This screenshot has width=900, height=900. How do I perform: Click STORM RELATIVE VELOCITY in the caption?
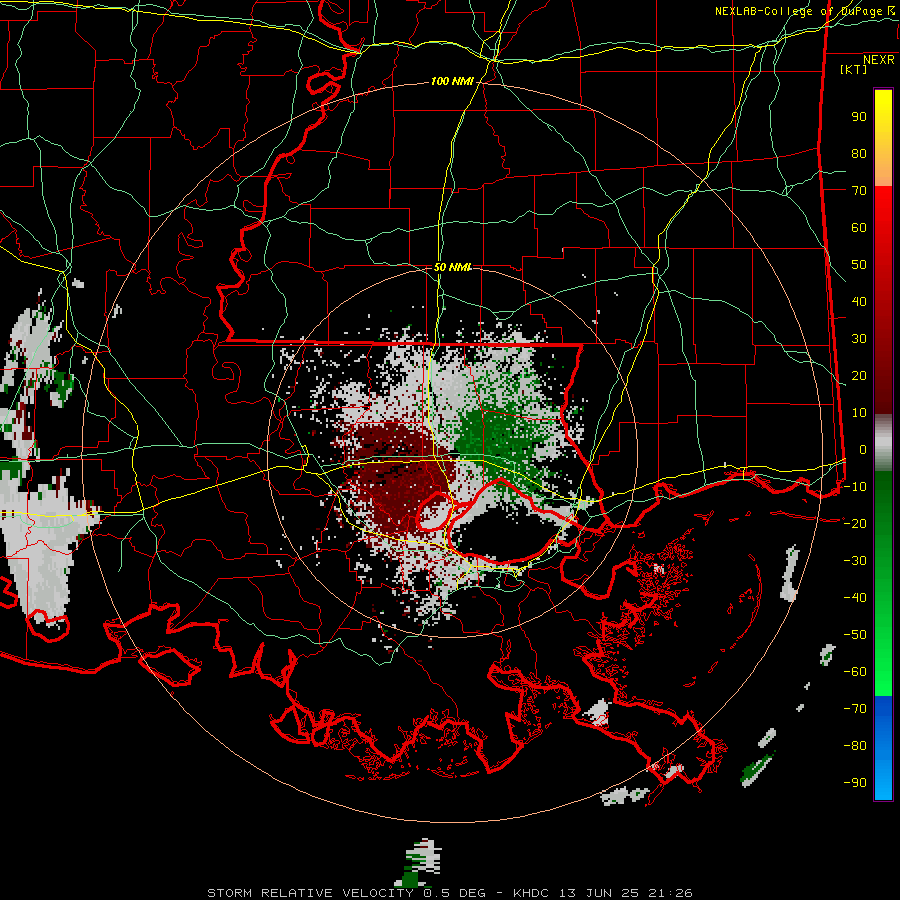pos(310,893)
